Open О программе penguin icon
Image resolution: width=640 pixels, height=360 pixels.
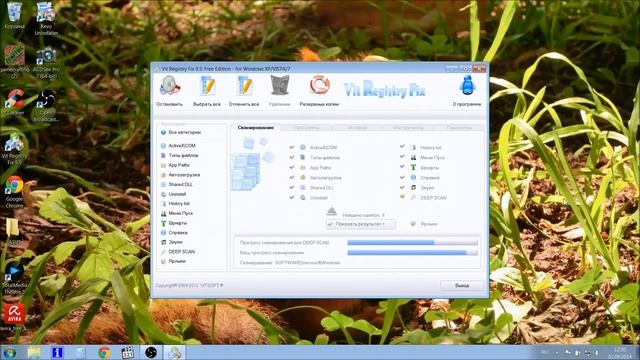467,85
